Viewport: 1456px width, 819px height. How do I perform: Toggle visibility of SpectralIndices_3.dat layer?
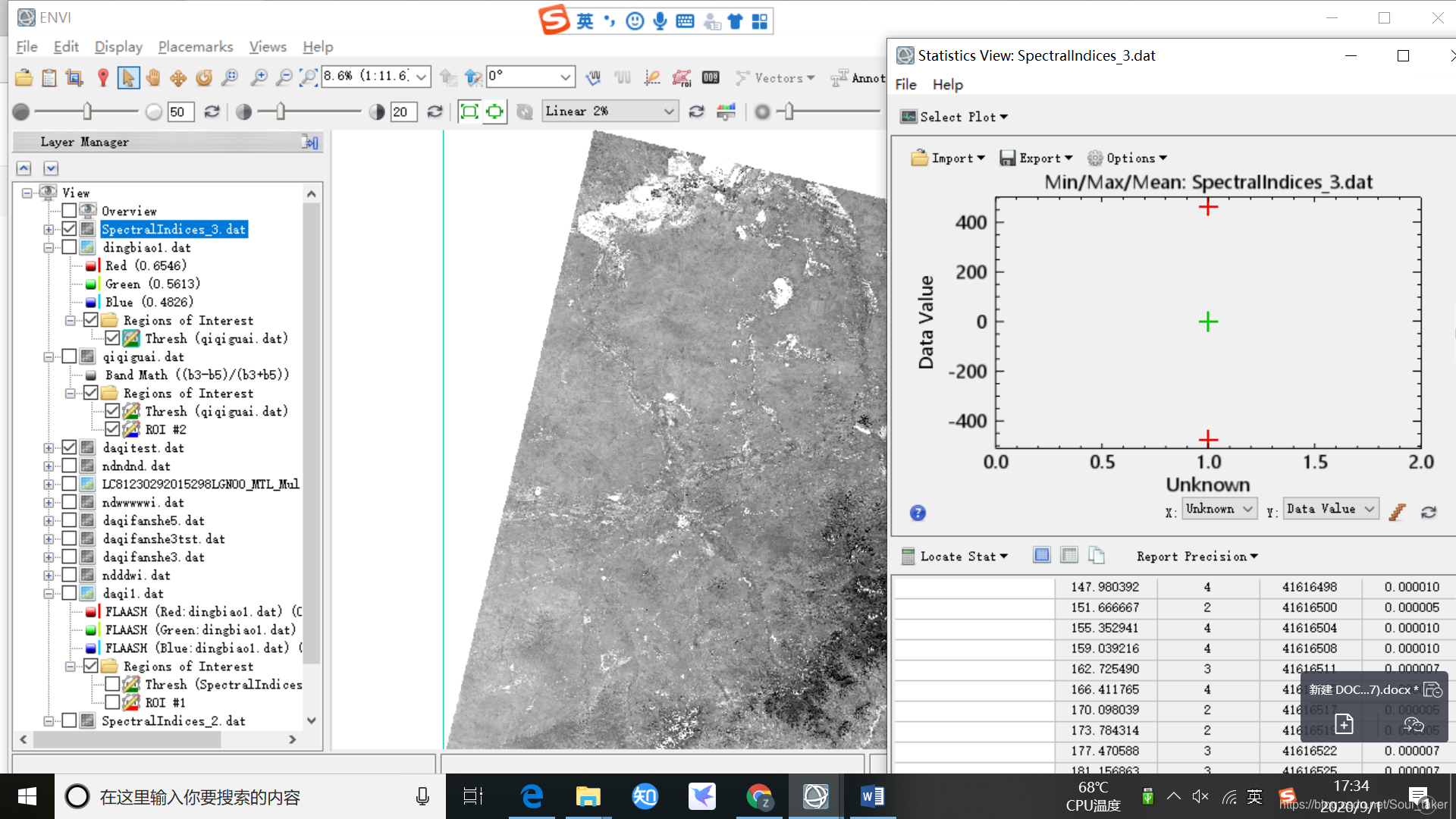click(x=70, y=229)
